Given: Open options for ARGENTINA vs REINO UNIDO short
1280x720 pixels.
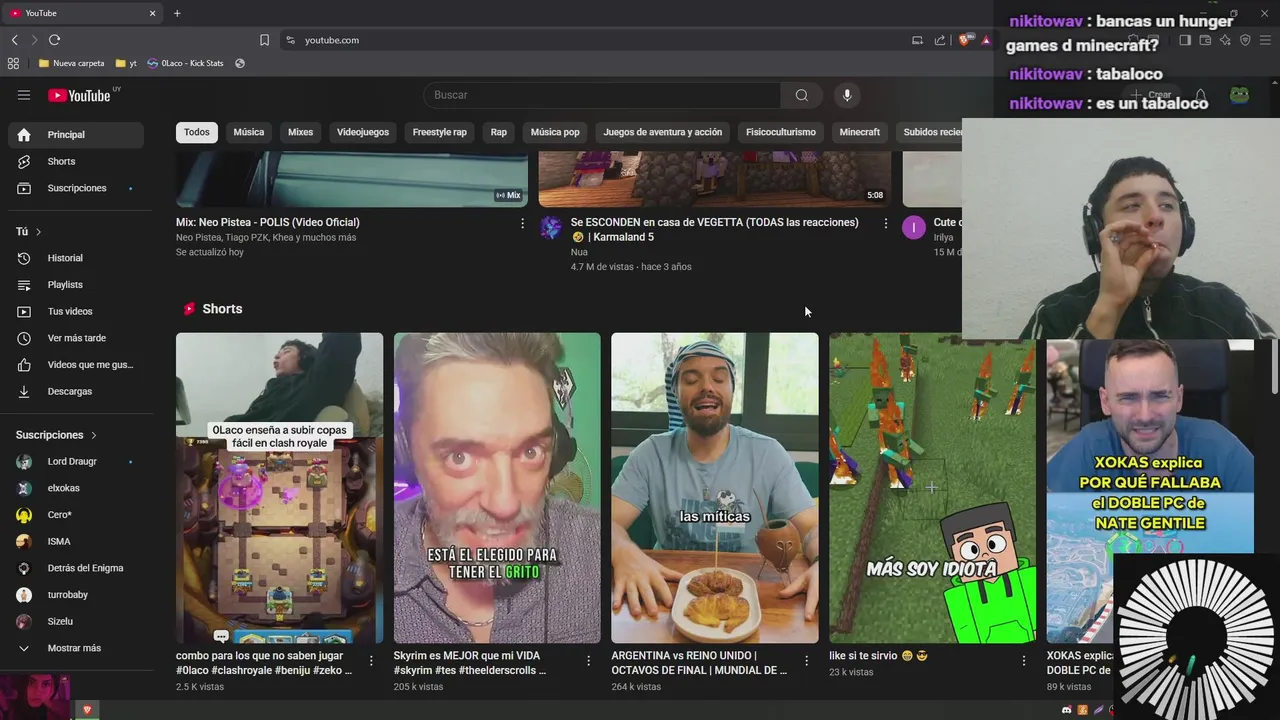Looking at the screenshot, I should pyautogui.click(x=807, y=661).
